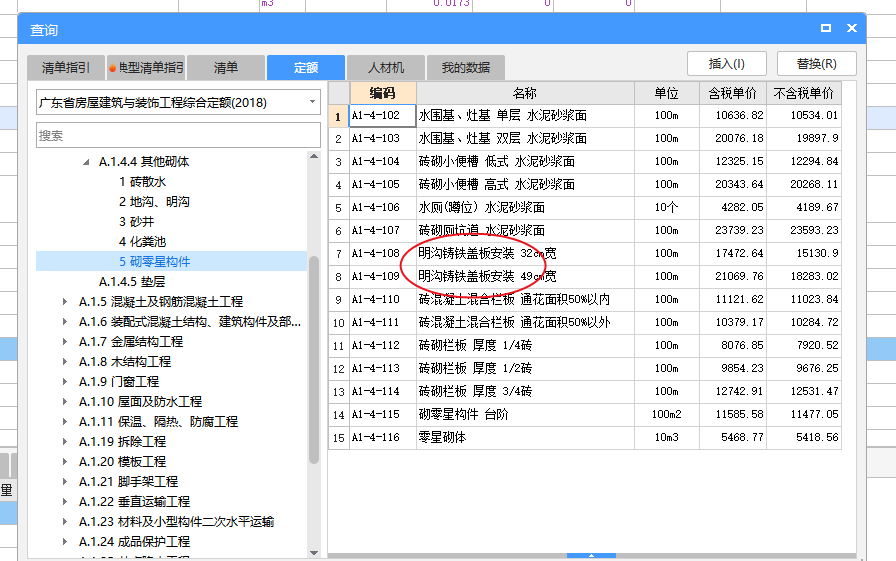Image resolution: width=896 pixels, height=561 pixels.
Task: Expand A.1.7 金属结构工程 node
Action: tap(65, 342)
